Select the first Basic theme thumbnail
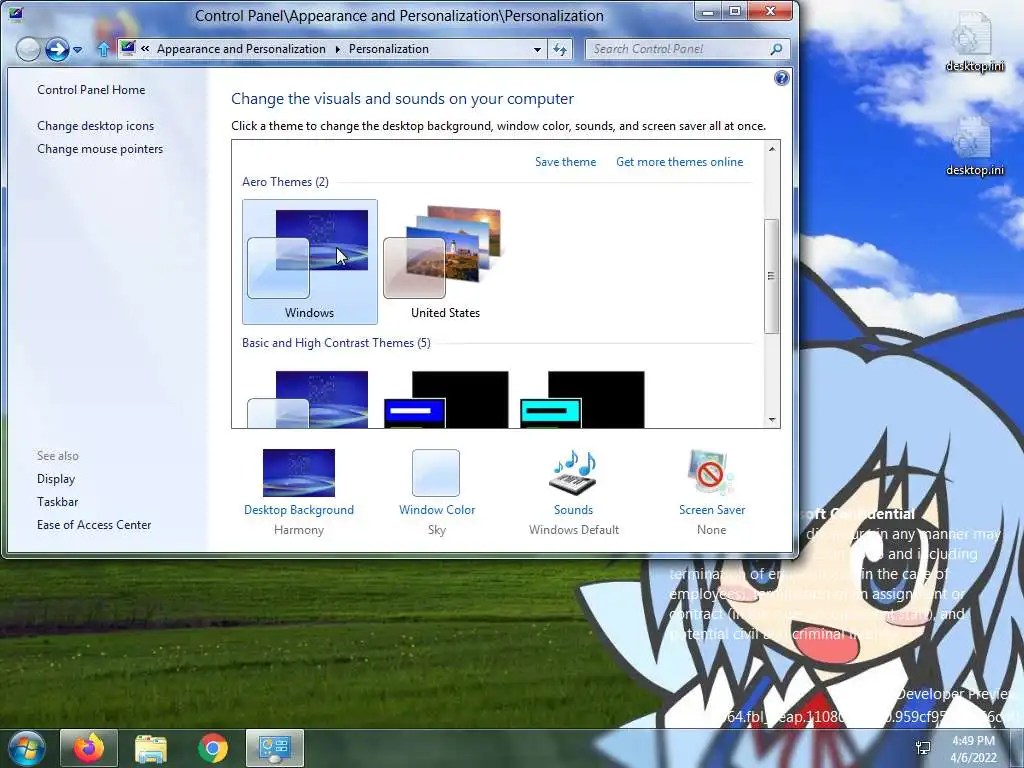The width and height of the screenshot is (1024, 768). click(x=308, y=400)
